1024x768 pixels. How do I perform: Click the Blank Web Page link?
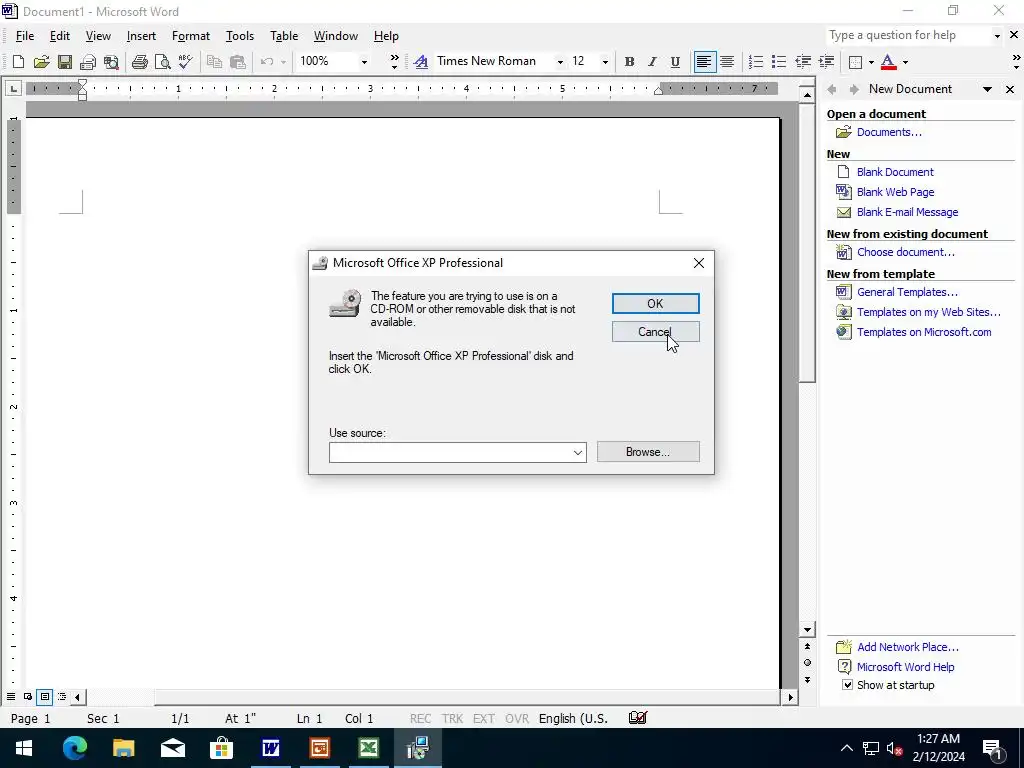click(895, 192)
